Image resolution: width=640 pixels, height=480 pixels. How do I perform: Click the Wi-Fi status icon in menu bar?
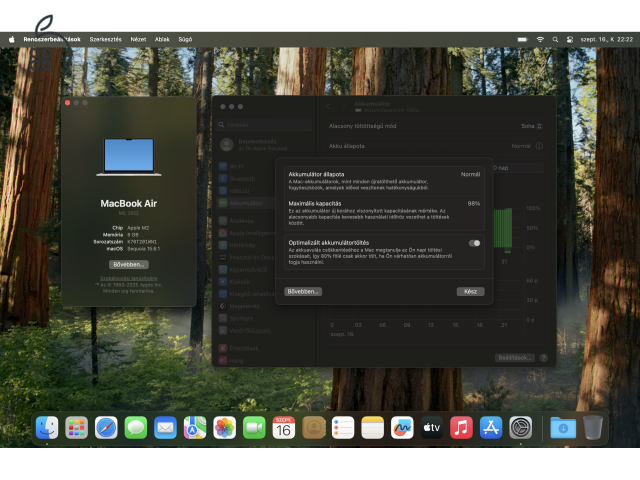540,40
